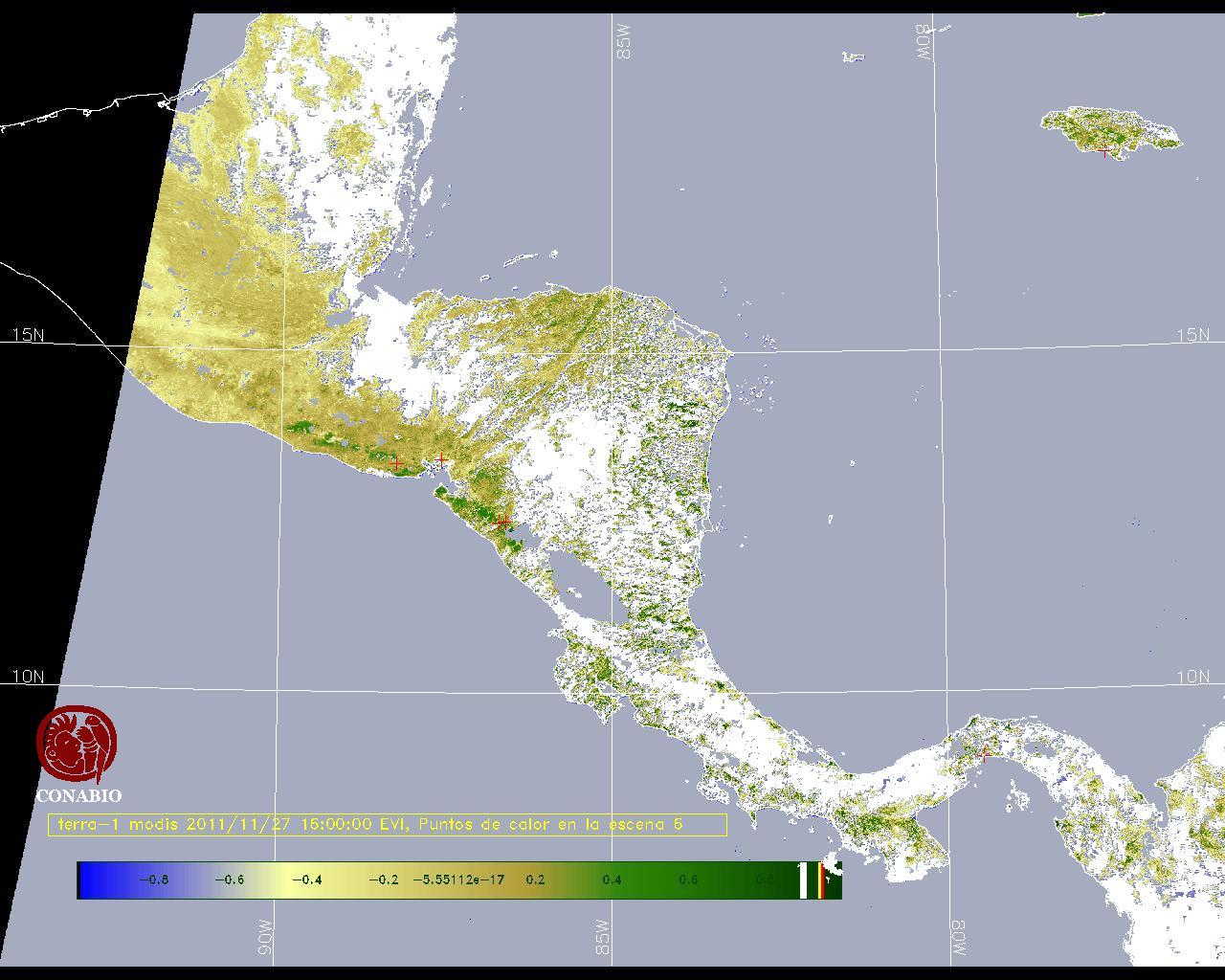
Task: Select the -0.4 pale yellow color bar value
Action: click(x=306, y=880)
